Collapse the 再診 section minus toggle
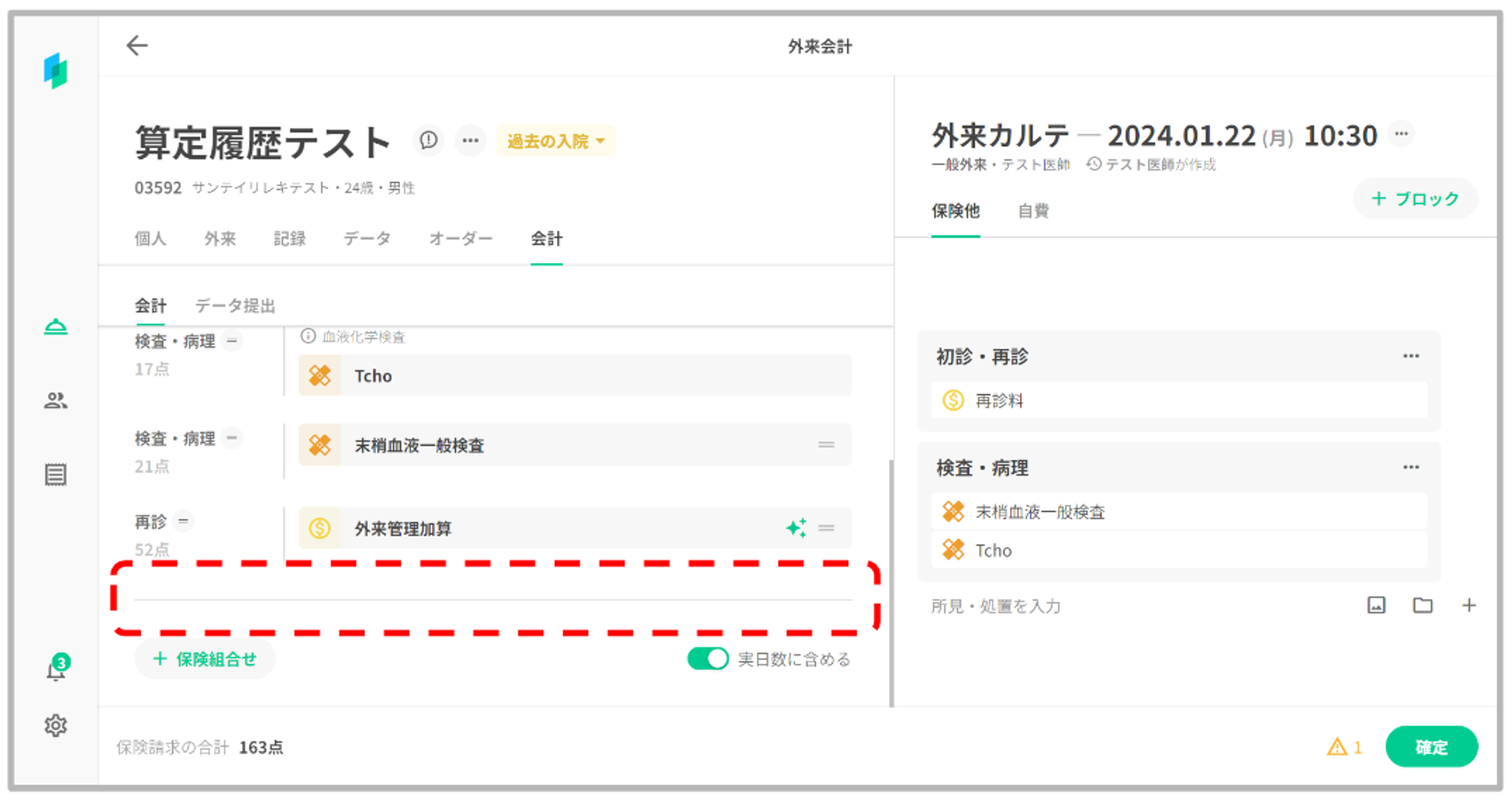 click(x=183, y=521)
